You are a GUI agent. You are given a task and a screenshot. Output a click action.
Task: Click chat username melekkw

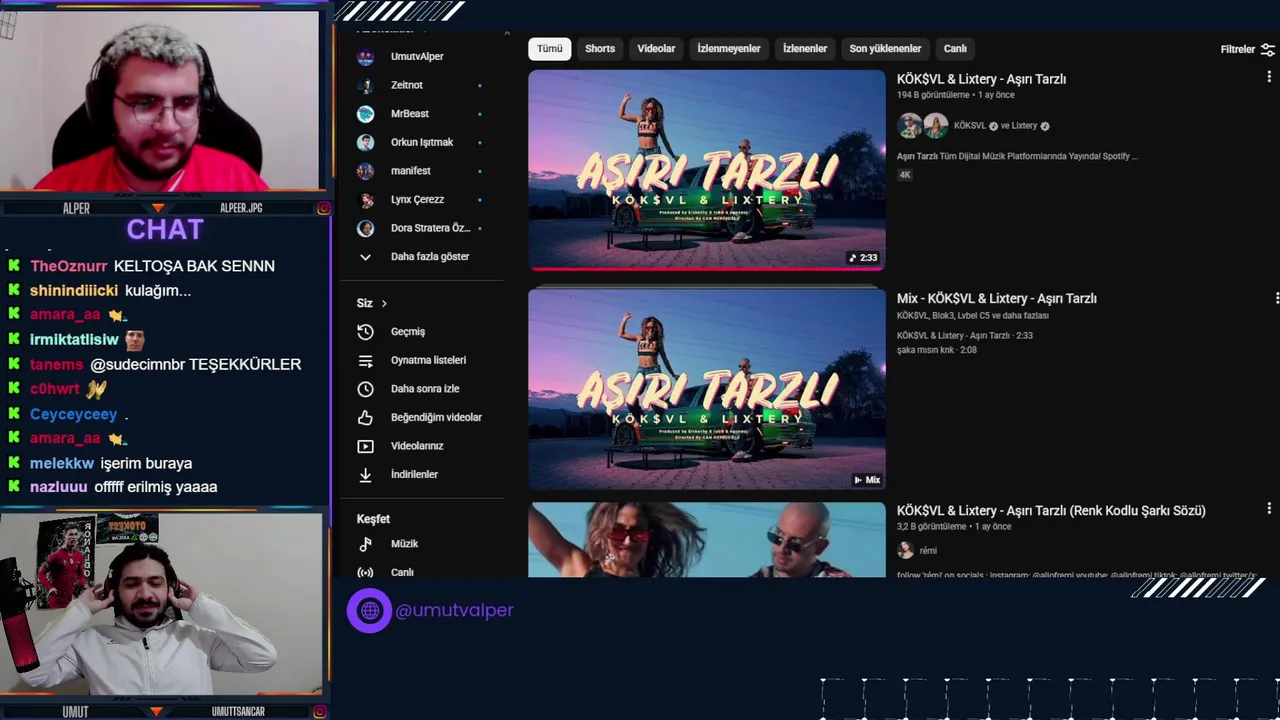[x=62, y=463]
